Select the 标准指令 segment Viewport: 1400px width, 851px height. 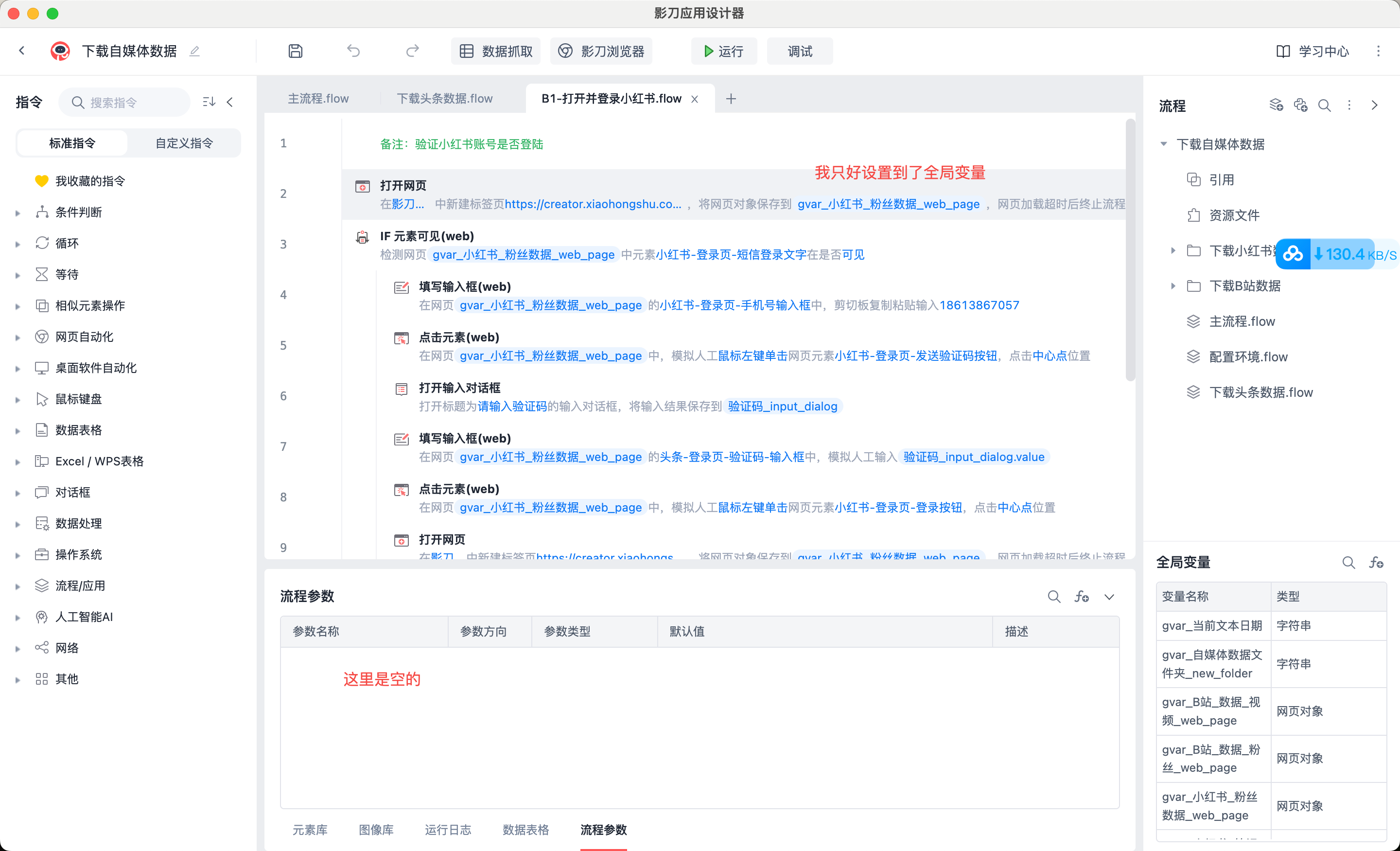pyautogui.click(x=72, y=143)
